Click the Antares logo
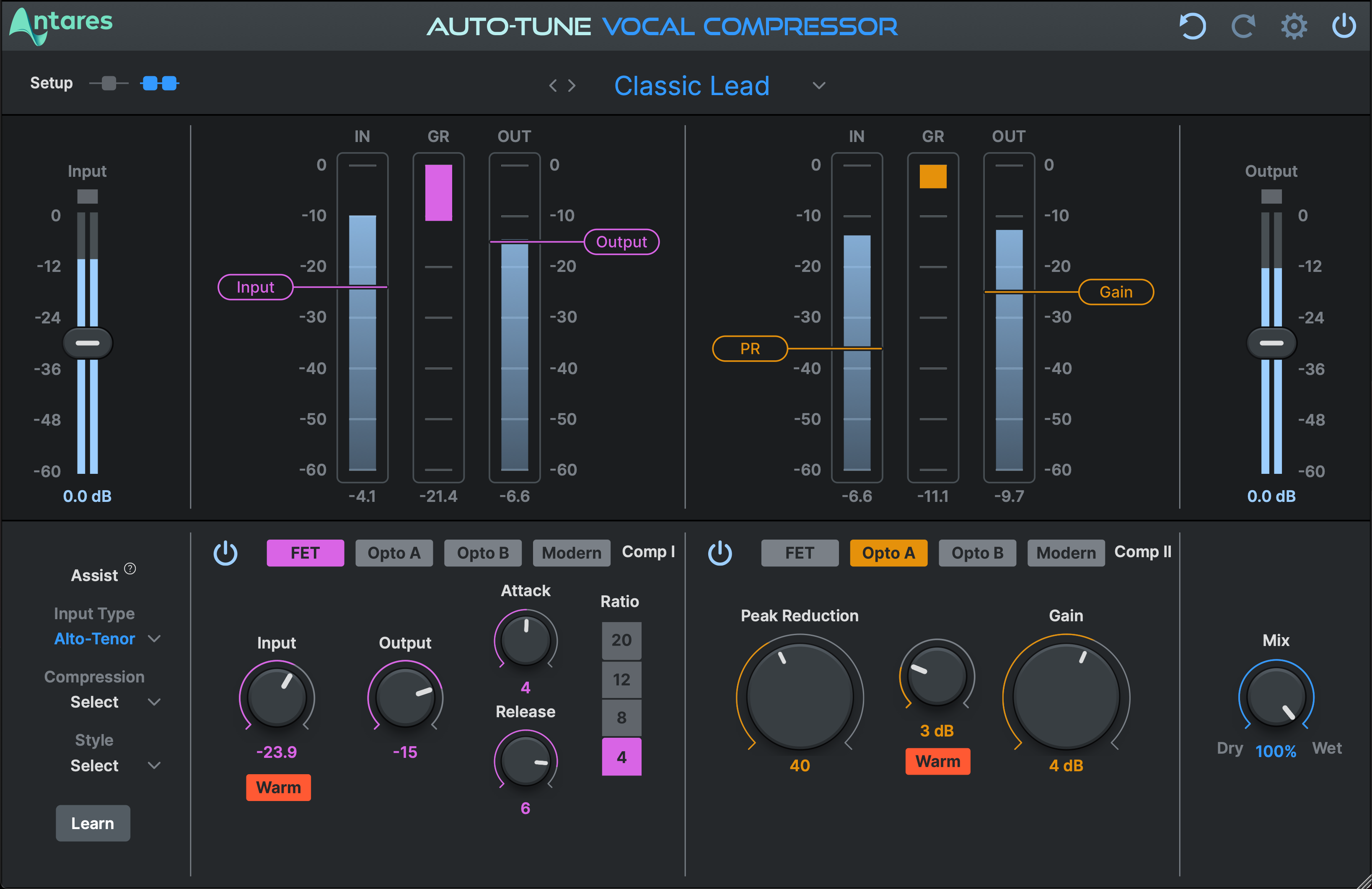The width and height of the screenshot is (1372, 889). coord(60,24)
